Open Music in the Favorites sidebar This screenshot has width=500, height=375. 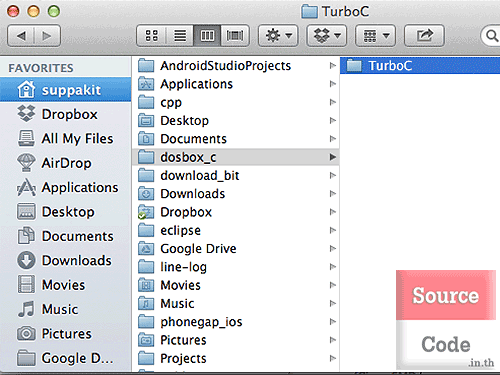click(x=66, y=309)
